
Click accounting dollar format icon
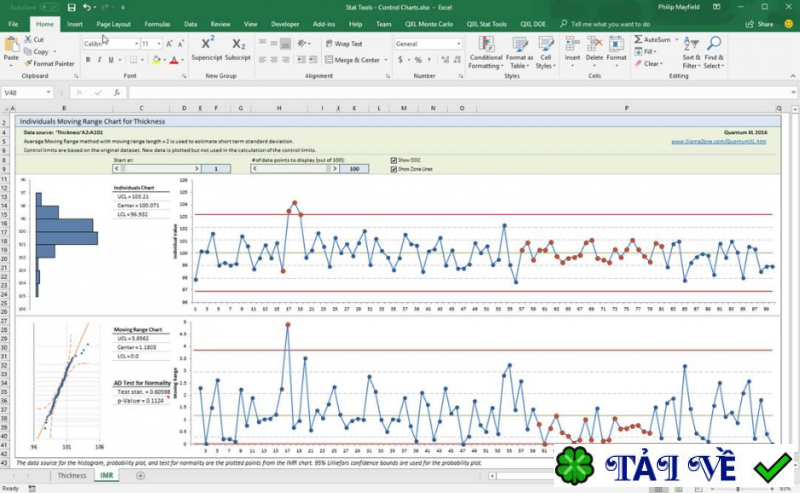(x=401, y=60)
